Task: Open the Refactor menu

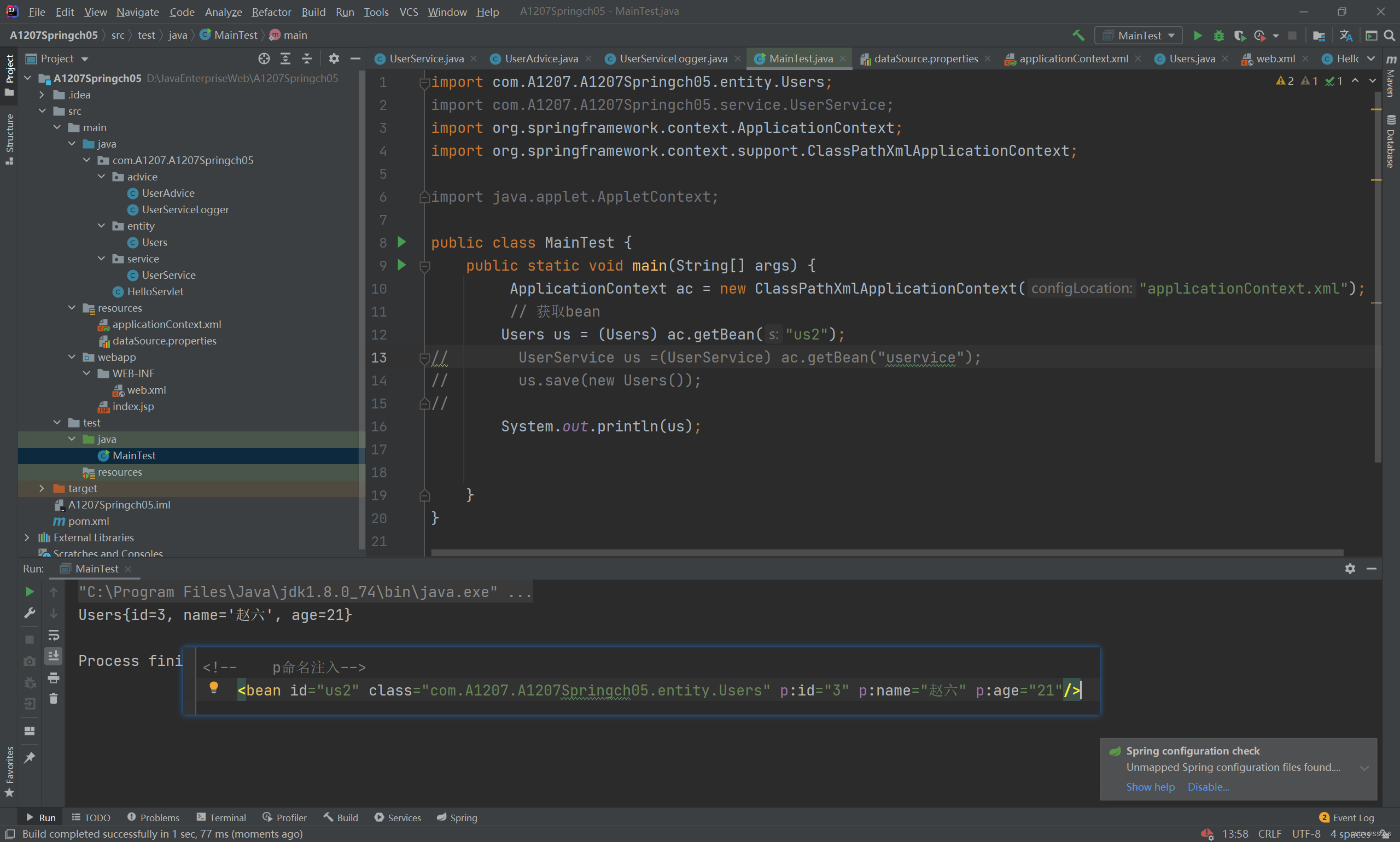Action: [x=271, y=11]
